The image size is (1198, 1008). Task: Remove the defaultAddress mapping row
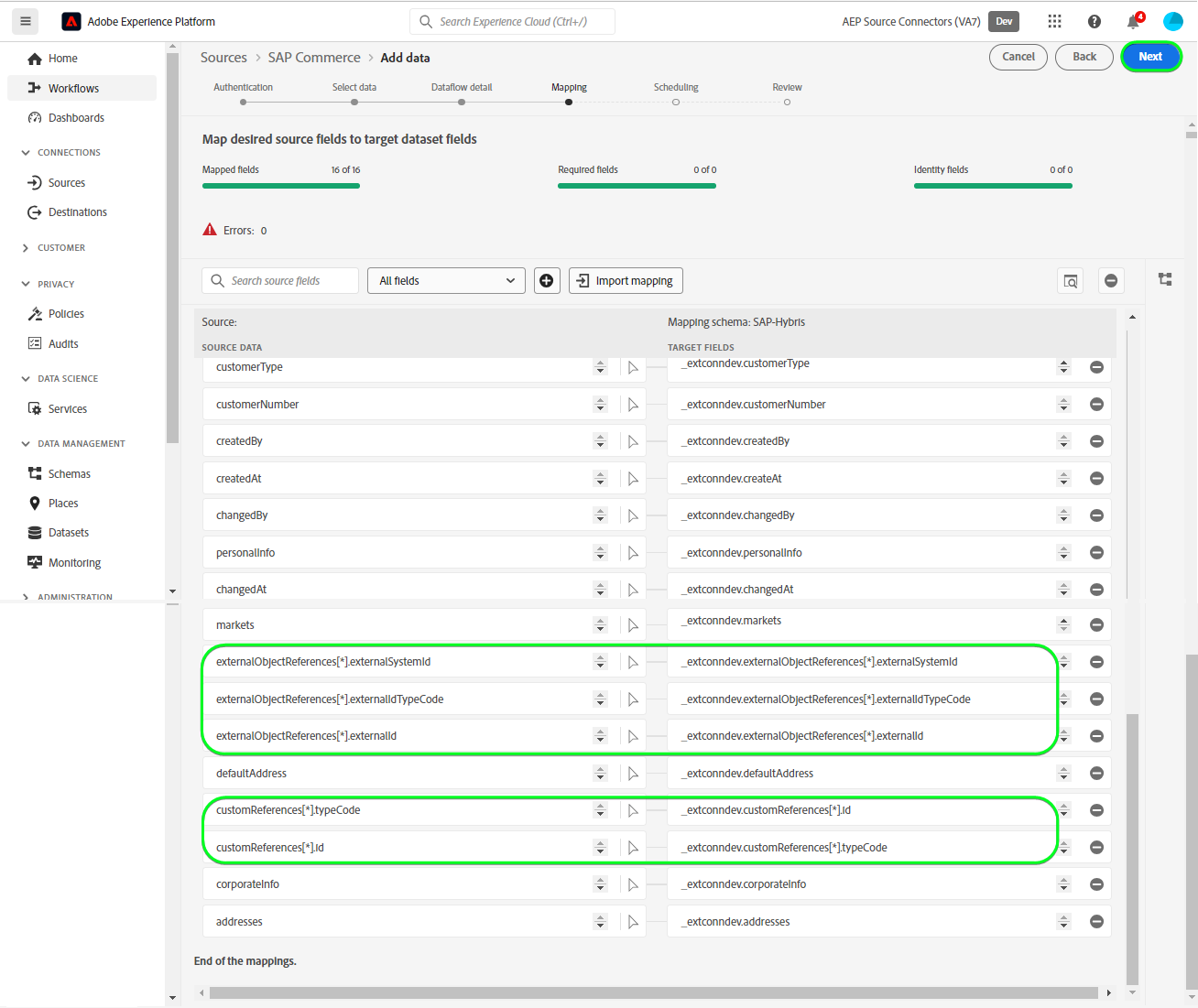(1096, 774)
